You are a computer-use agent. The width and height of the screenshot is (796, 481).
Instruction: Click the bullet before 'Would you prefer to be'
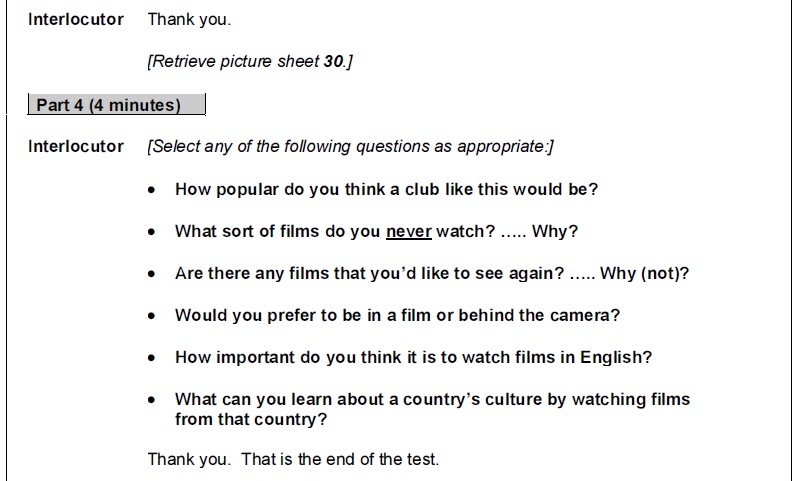pyautogui.click(x=151, y=316)
